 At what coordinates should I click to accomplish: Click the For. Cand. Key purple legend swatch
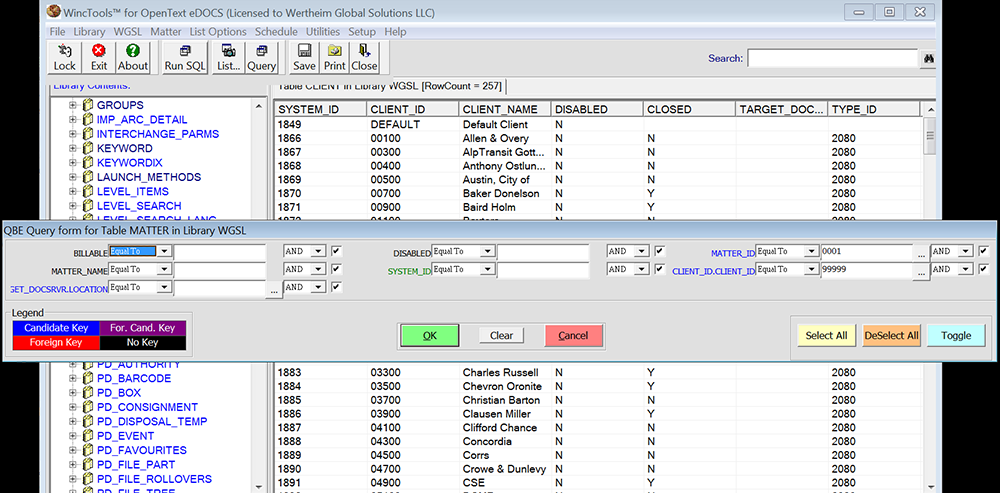pyautogui.click(x=143, y=328)
